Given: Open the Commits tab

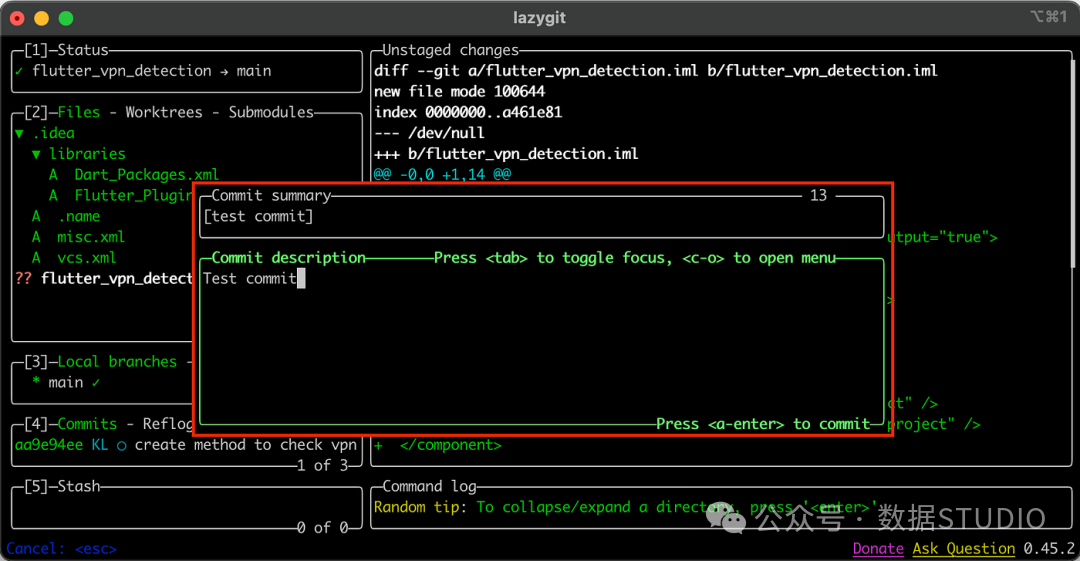Looking at the screenshot, I should click(87, 423).
